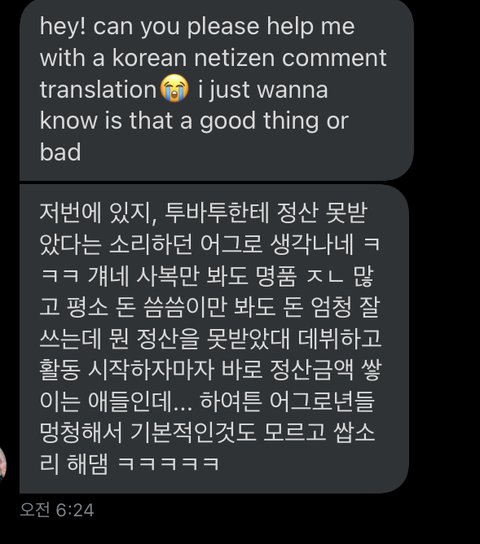Viewport: 480px width, 544px height.
Task: Click the crying face emoji in the message
Action: coord(174,88)
